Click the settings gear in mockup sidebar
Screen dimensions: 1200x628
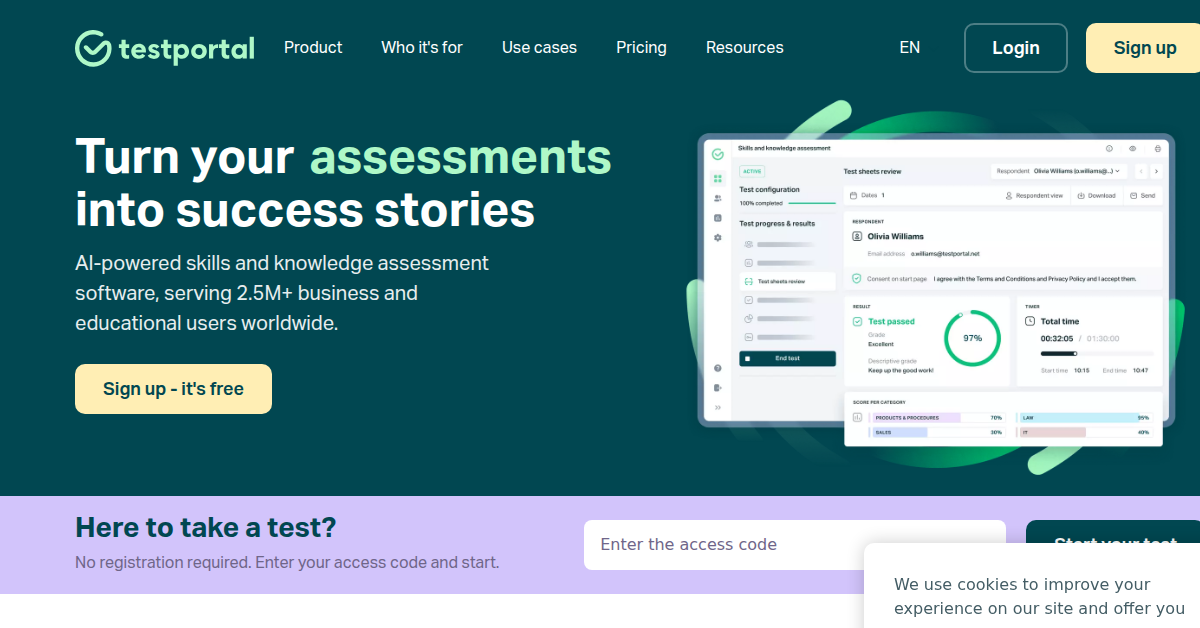(717, 238)
